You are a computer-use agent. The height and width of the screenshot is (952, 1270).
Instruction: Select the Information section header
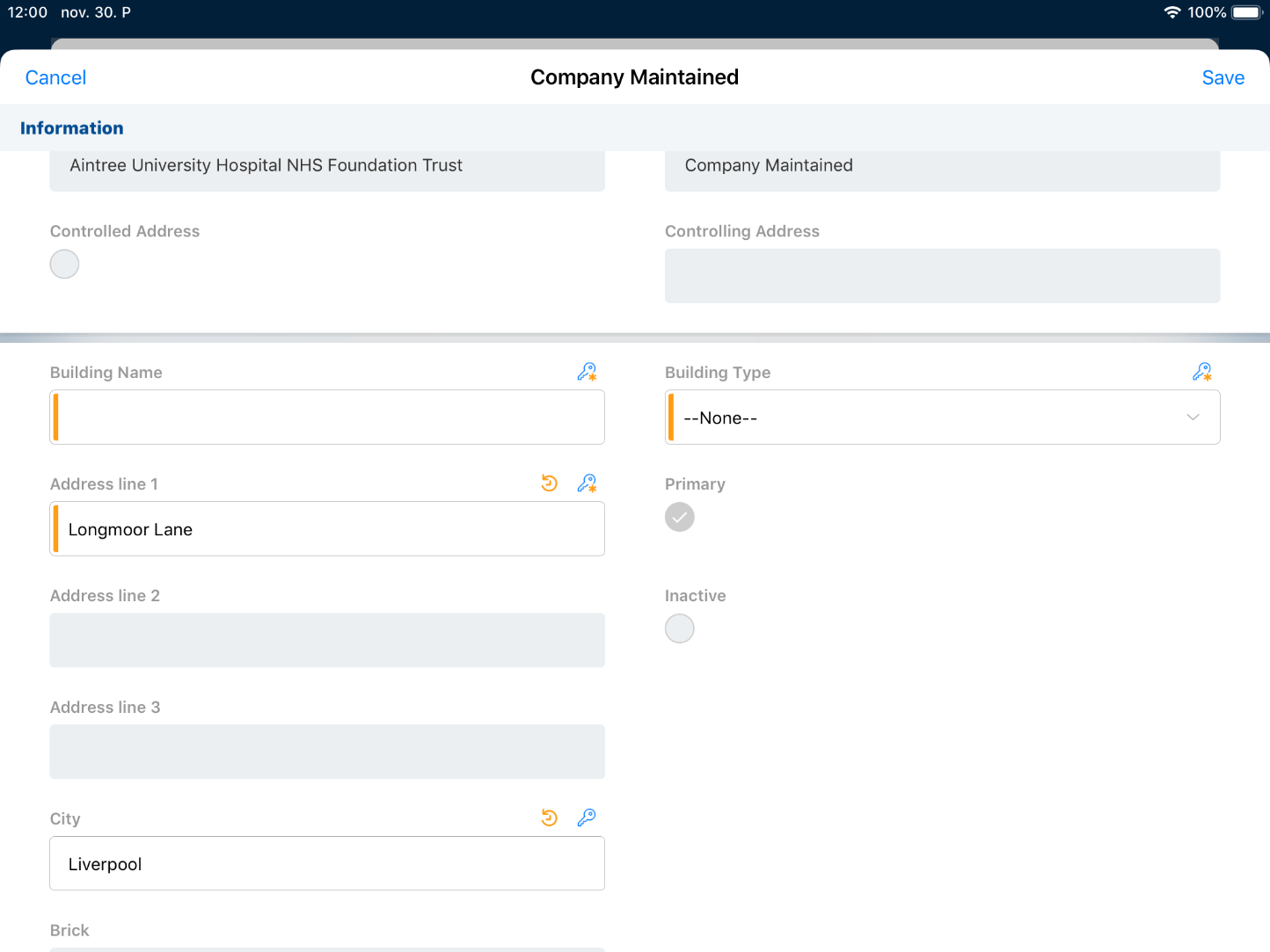click(x=72, y=128)
